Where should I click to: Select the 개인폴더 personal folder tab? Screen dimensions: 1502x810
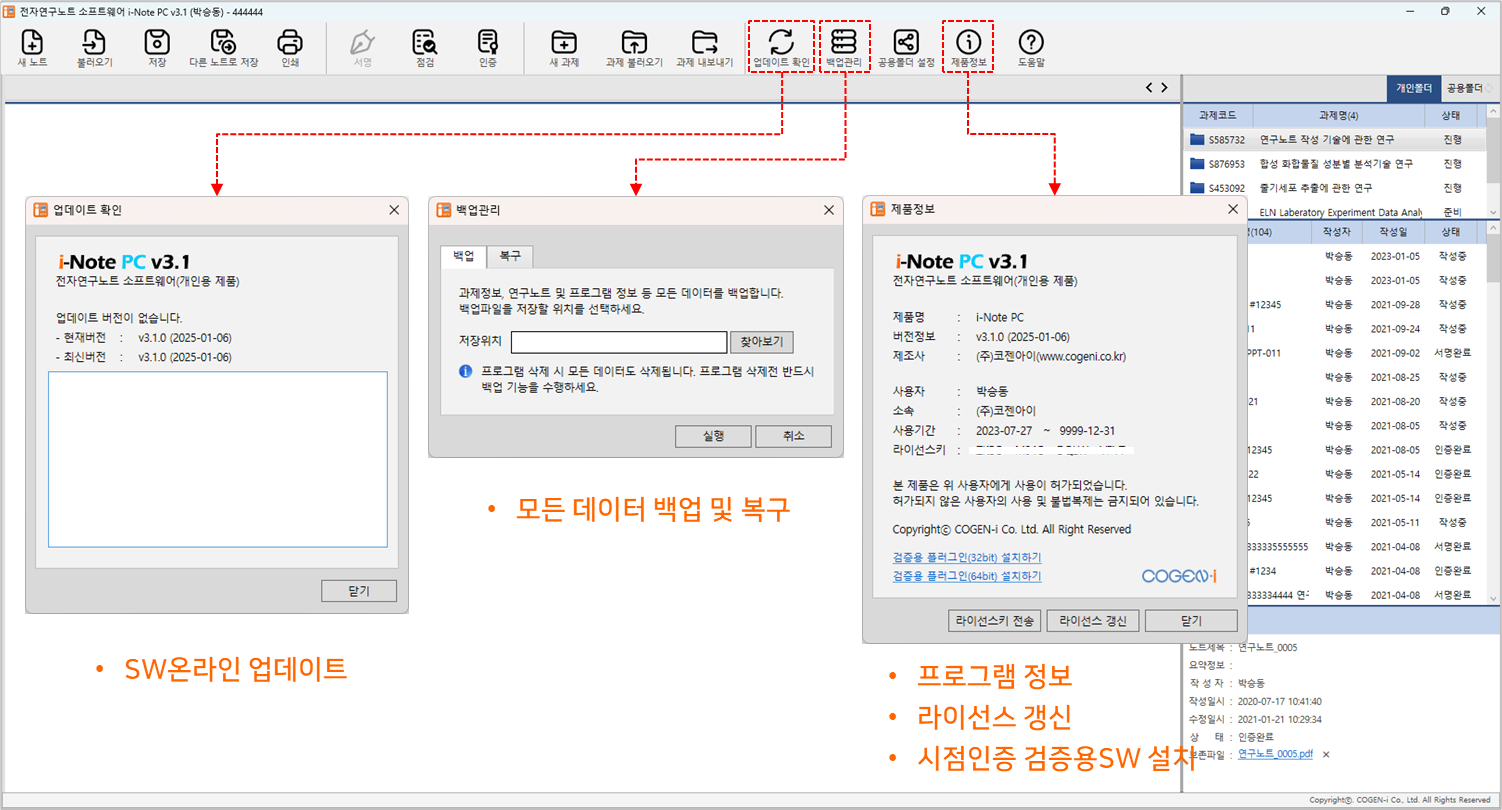1414,88
